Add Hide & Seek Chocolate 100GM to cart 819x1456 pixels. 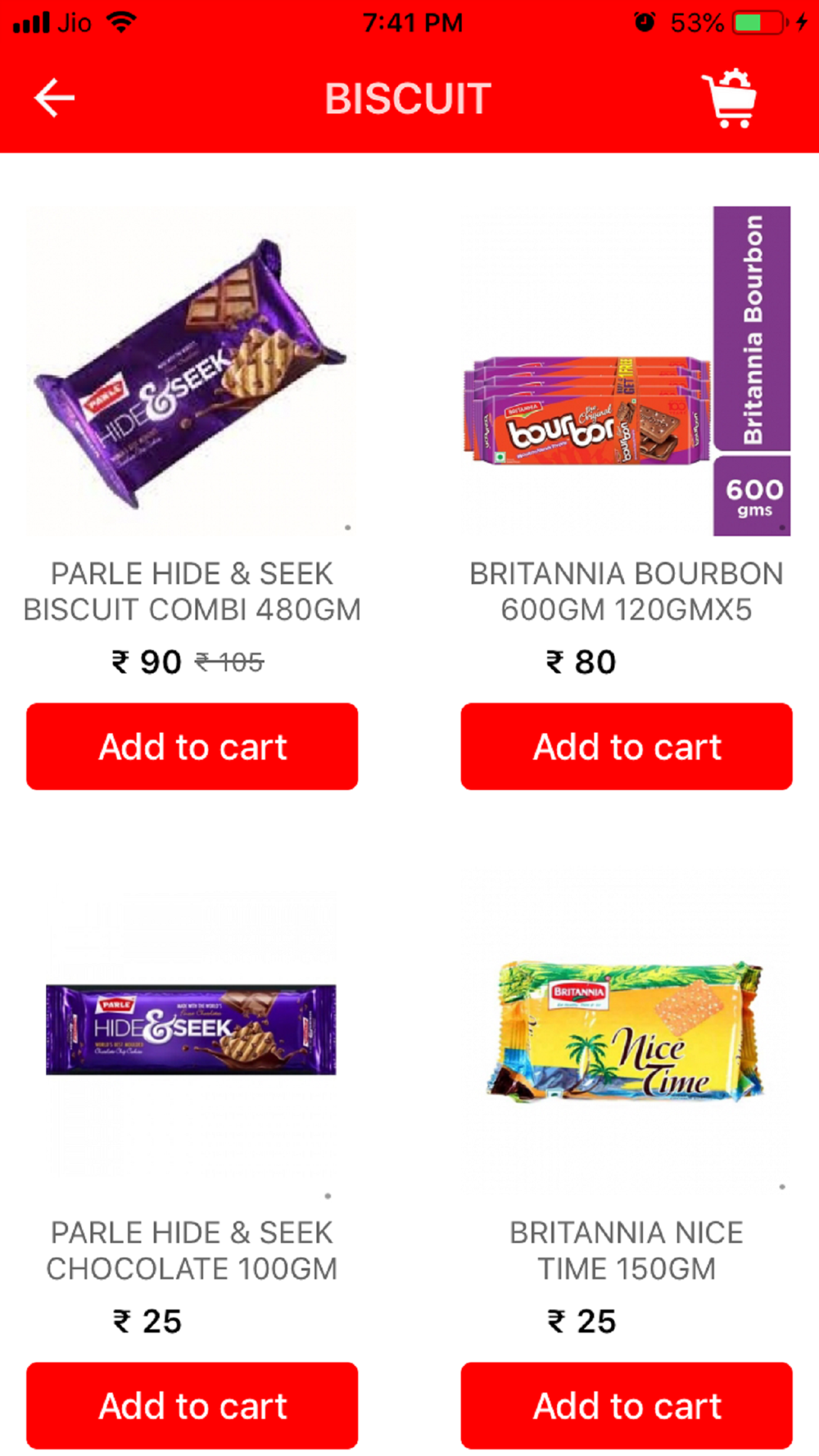click(192, 1405)
